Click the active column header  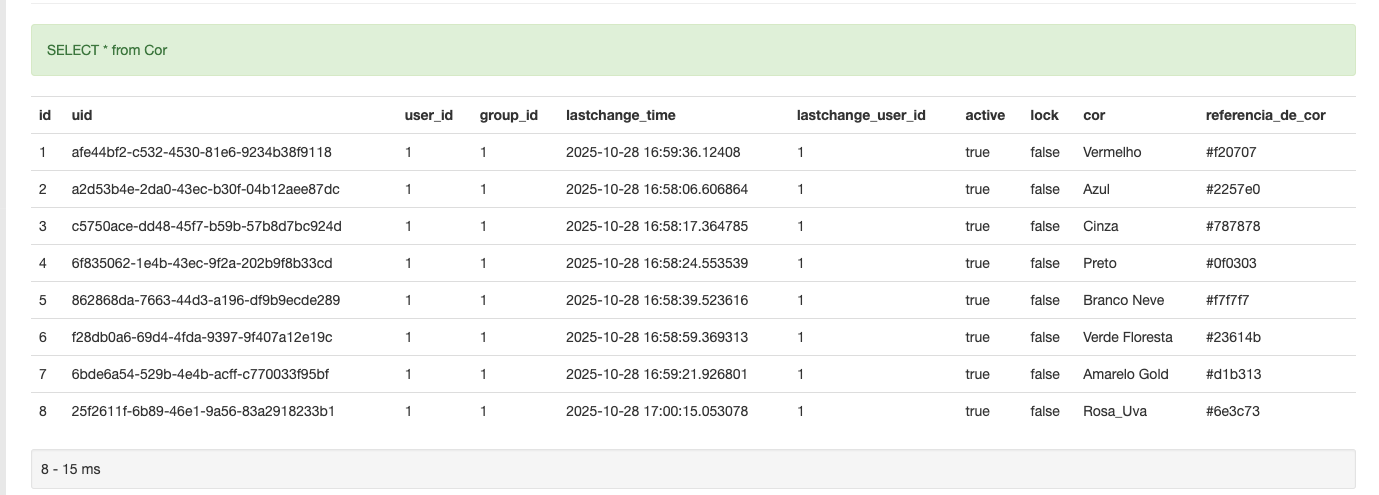[984, 115]
